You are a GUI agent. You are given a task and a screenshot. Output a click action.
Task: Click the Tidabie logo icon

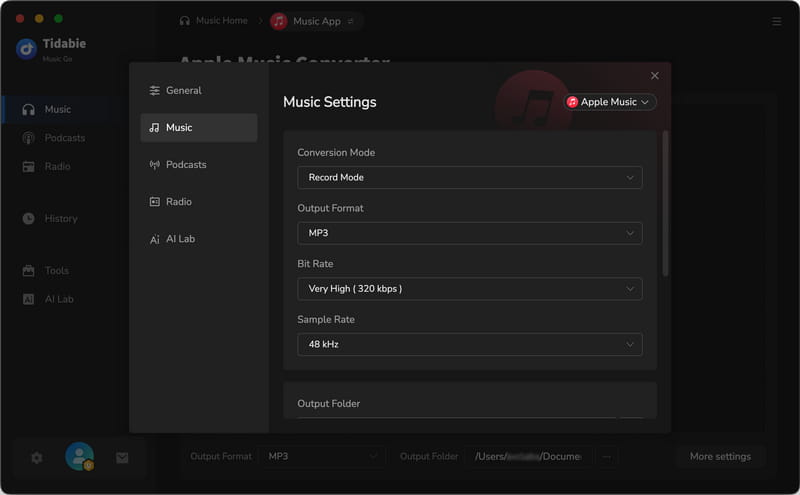(27, 49)
